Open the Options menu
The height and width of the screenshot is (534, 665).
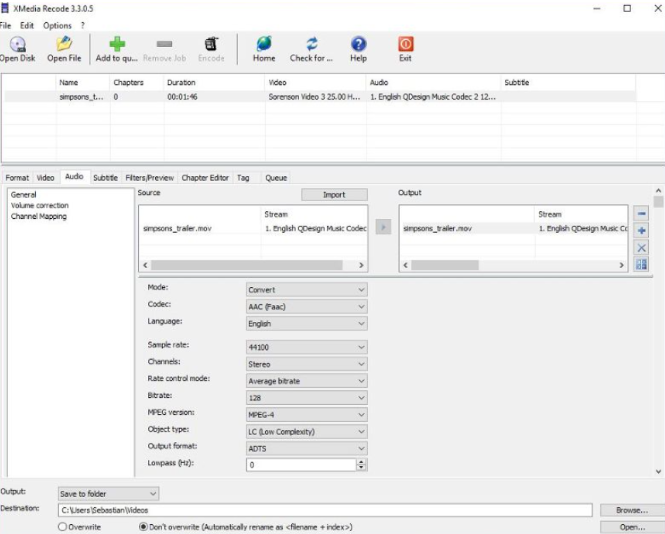pyautogui.click(x=57, y=25)
